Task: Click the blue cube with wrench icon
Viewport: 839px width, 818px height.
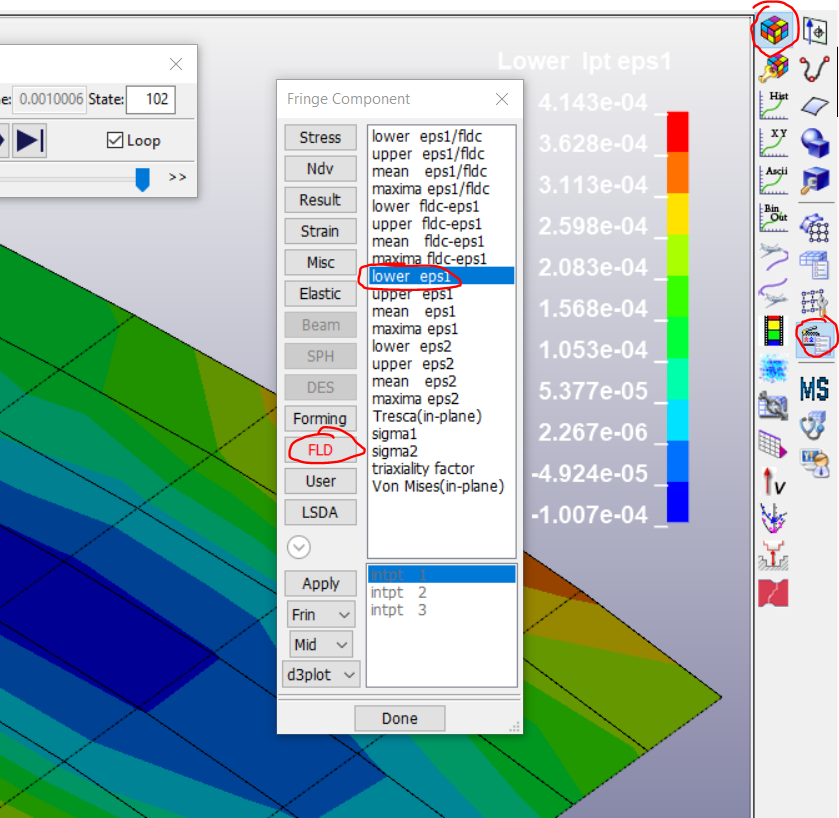Action: tap(815, 180)
